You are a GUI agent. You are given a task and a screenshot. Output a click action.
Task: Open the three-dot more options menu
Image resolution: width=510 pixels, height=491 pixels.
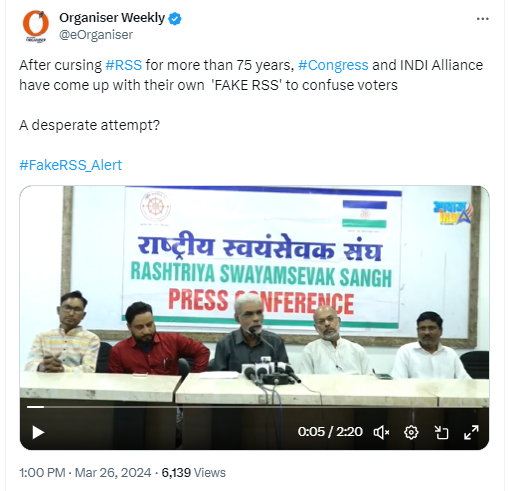tap(482, 19)
